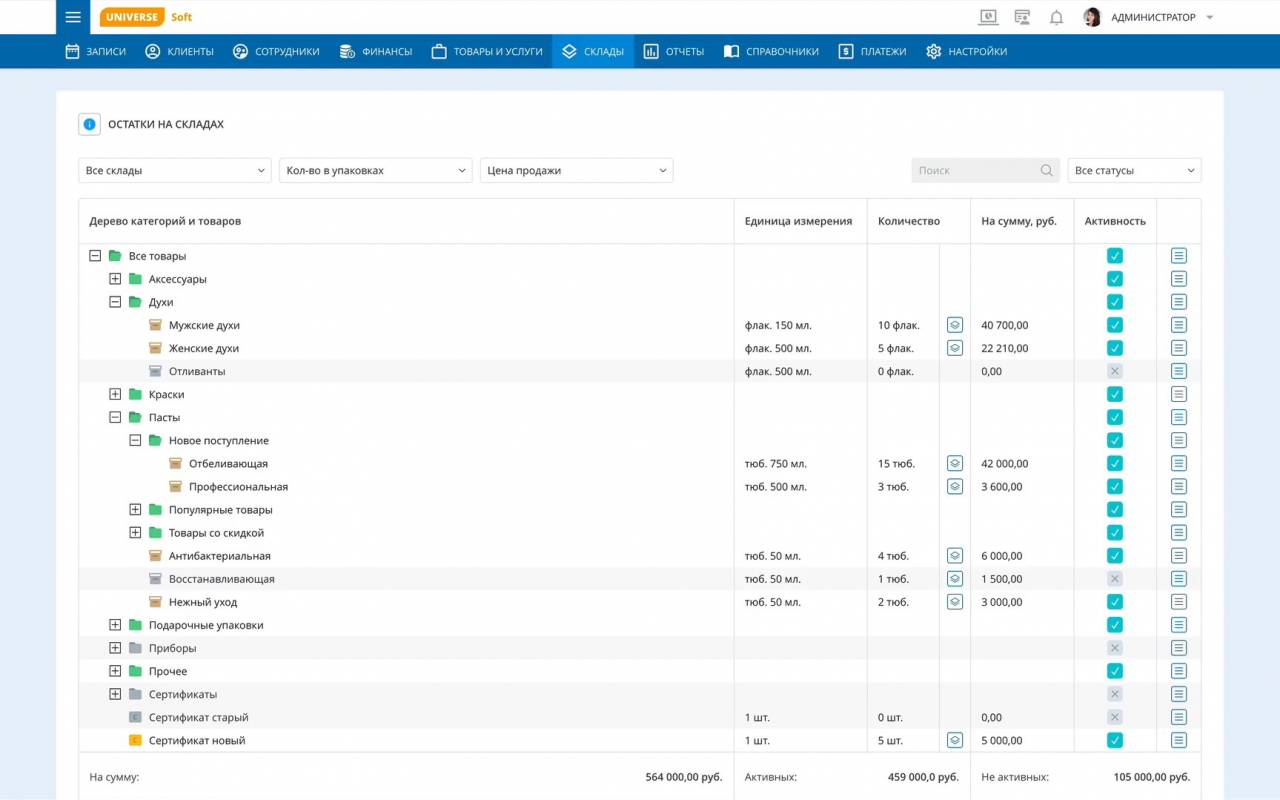
Task: Click the Universe Soft logo
Action: 146,17
